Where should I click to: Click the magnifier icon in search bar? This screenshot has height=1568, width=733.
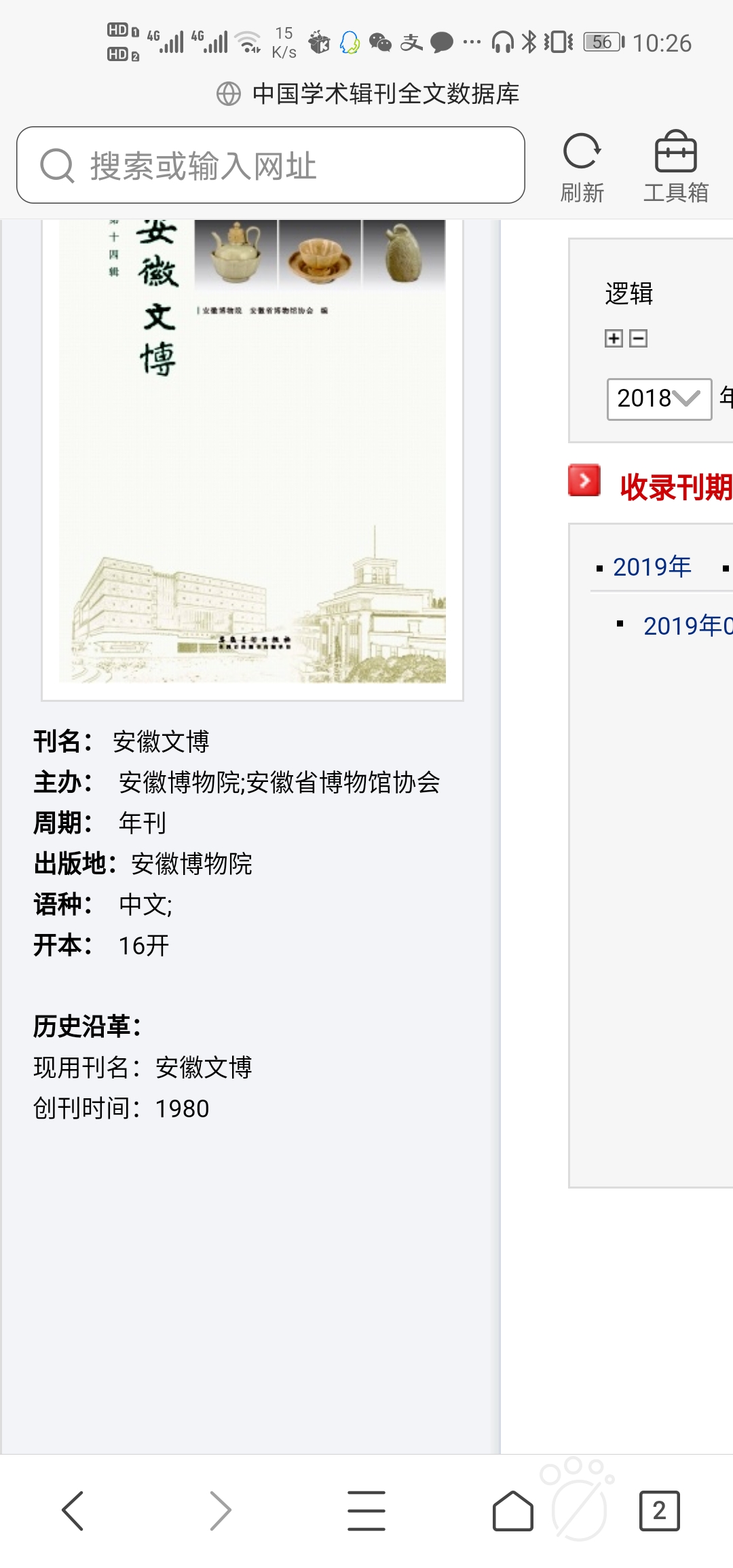tap(57, 166)
